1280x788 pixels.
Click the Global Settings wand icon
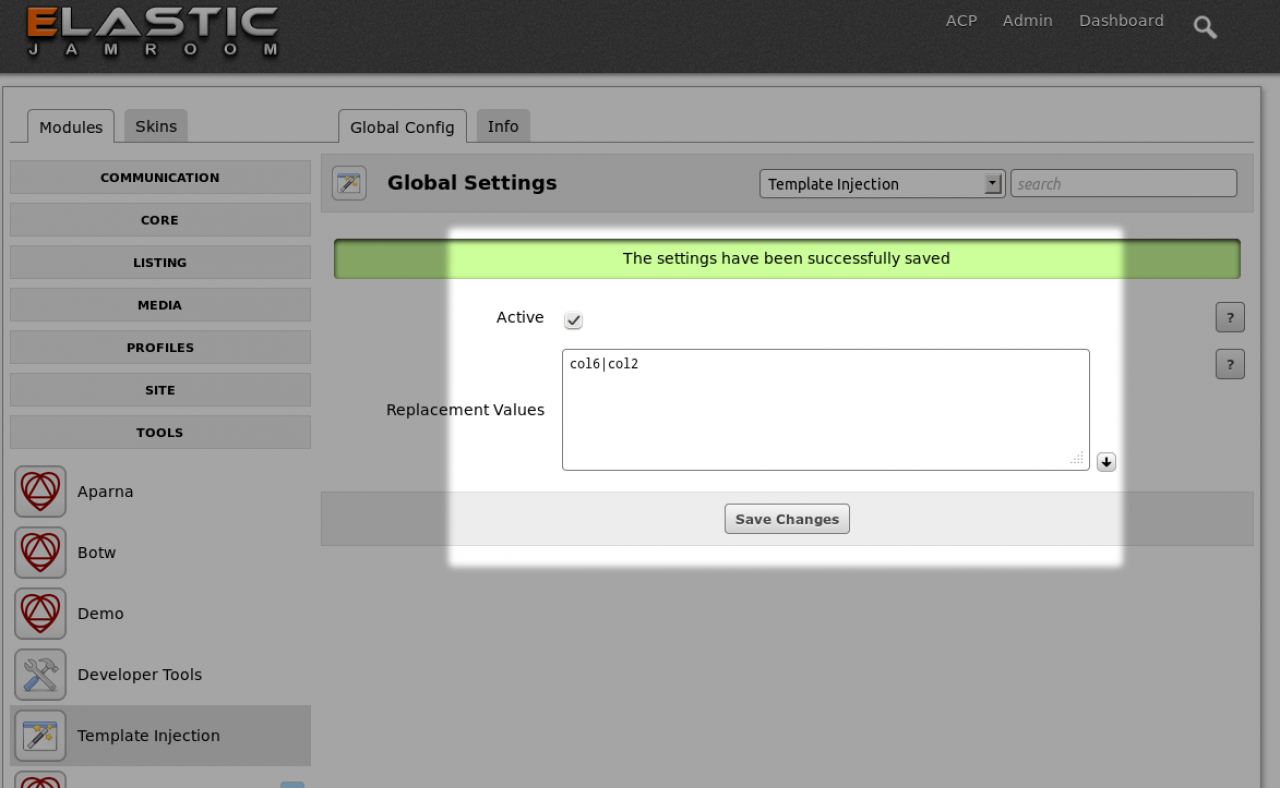349,183
